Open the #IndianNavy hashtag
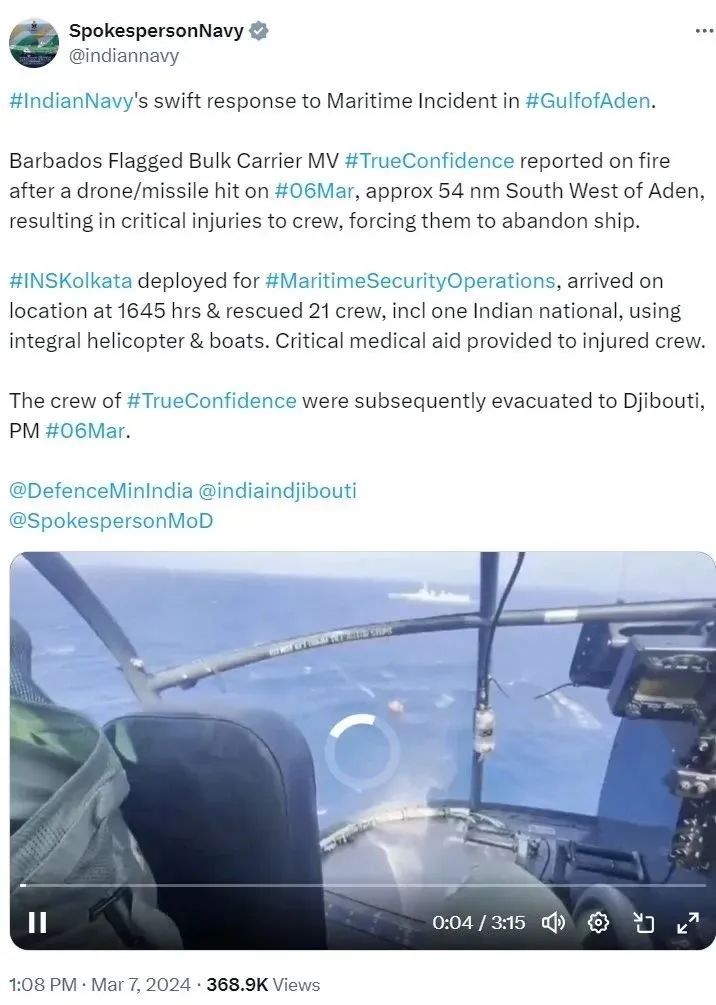The width and height of the screenshot is (716, 1005). click(x=71, y=101)
